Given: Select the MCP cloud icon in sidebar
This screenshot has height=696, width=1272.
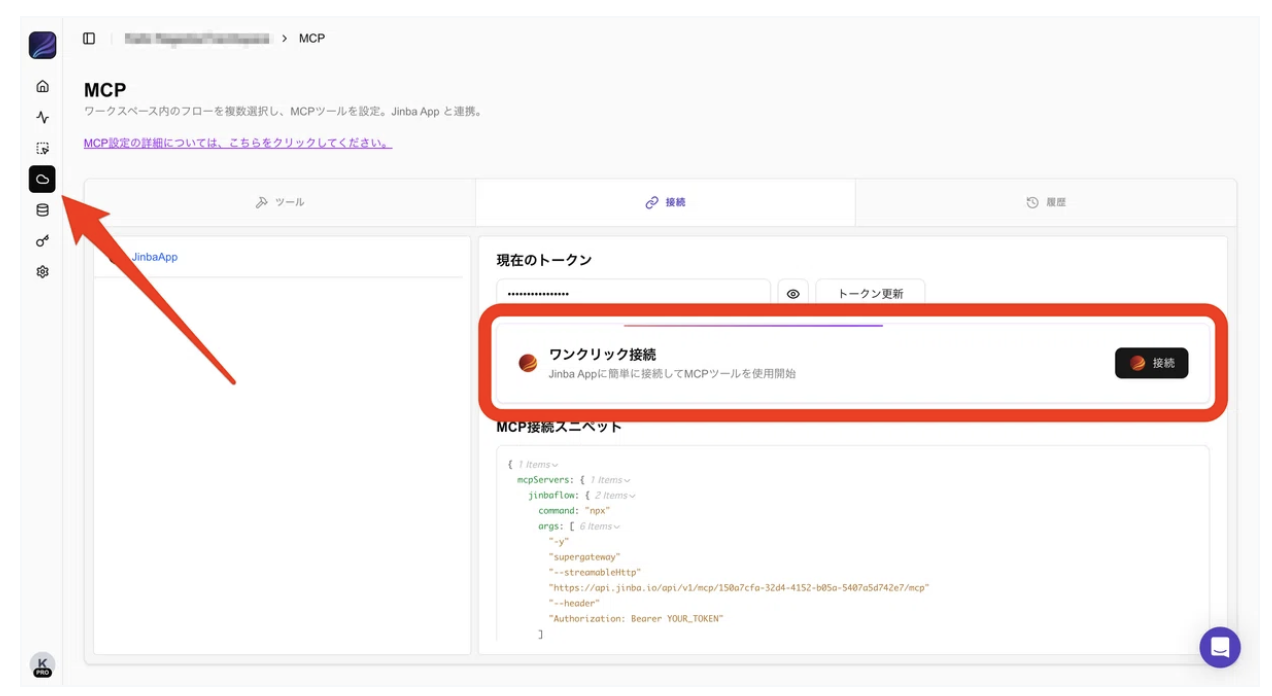Looking at the screenshot, I should click(x=42, y=179).
